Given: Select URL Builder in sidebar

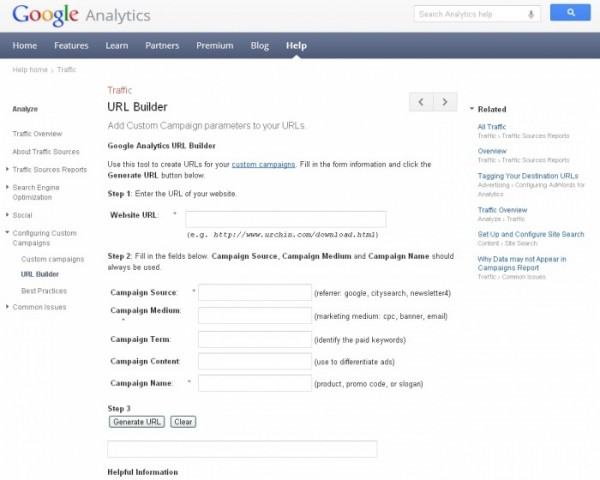Looking at the screenshot, I should (40, 274).
